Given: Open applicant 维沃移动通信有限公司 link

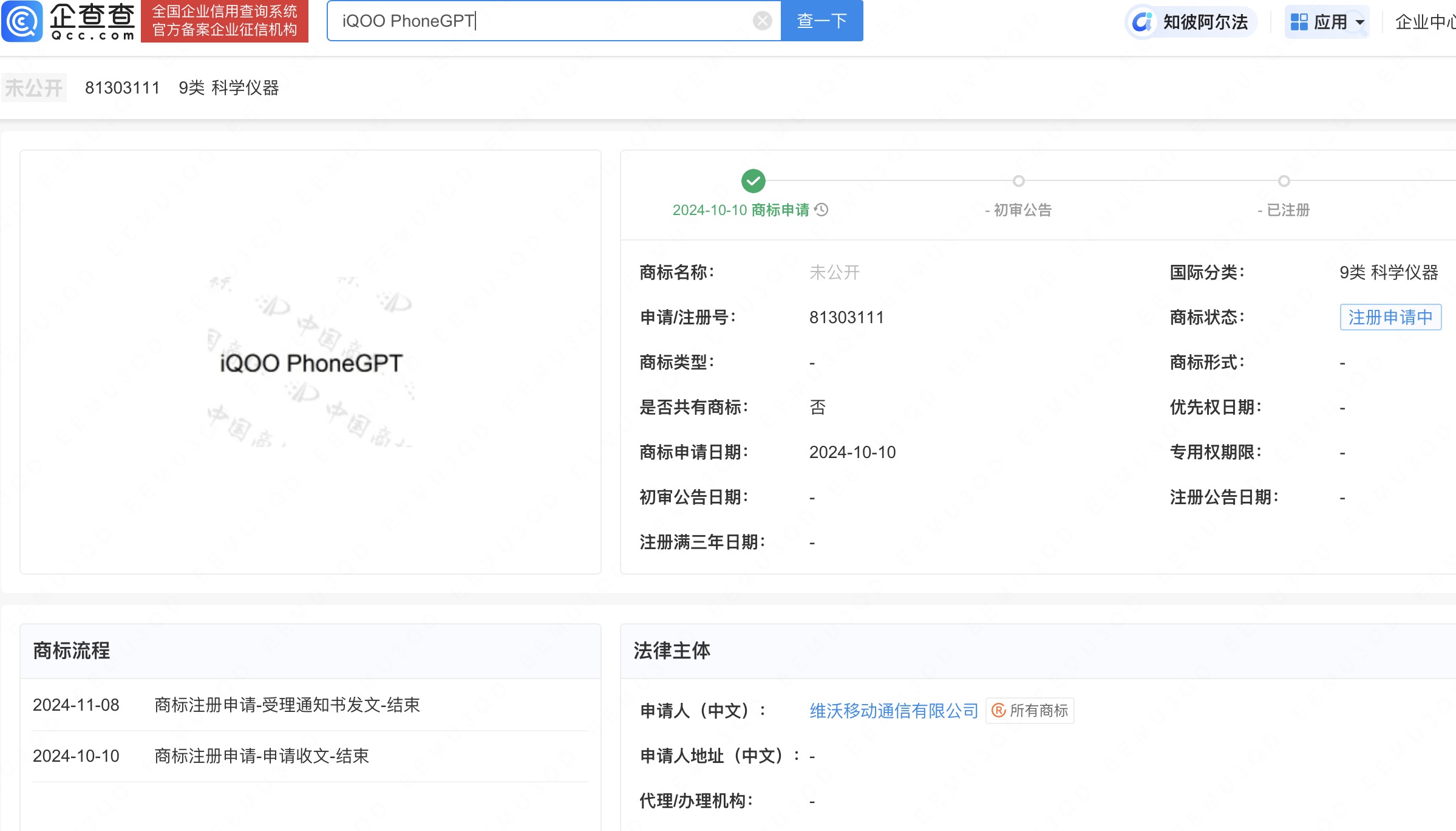Looking at the screenshot, I should (894, 711).
